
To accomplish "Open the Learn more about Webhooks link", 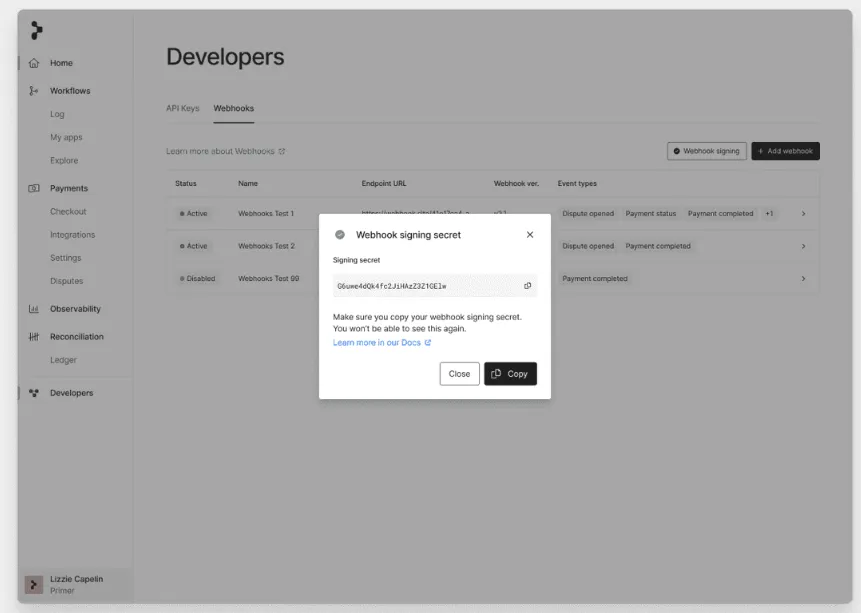I will (x=226, y=151).
